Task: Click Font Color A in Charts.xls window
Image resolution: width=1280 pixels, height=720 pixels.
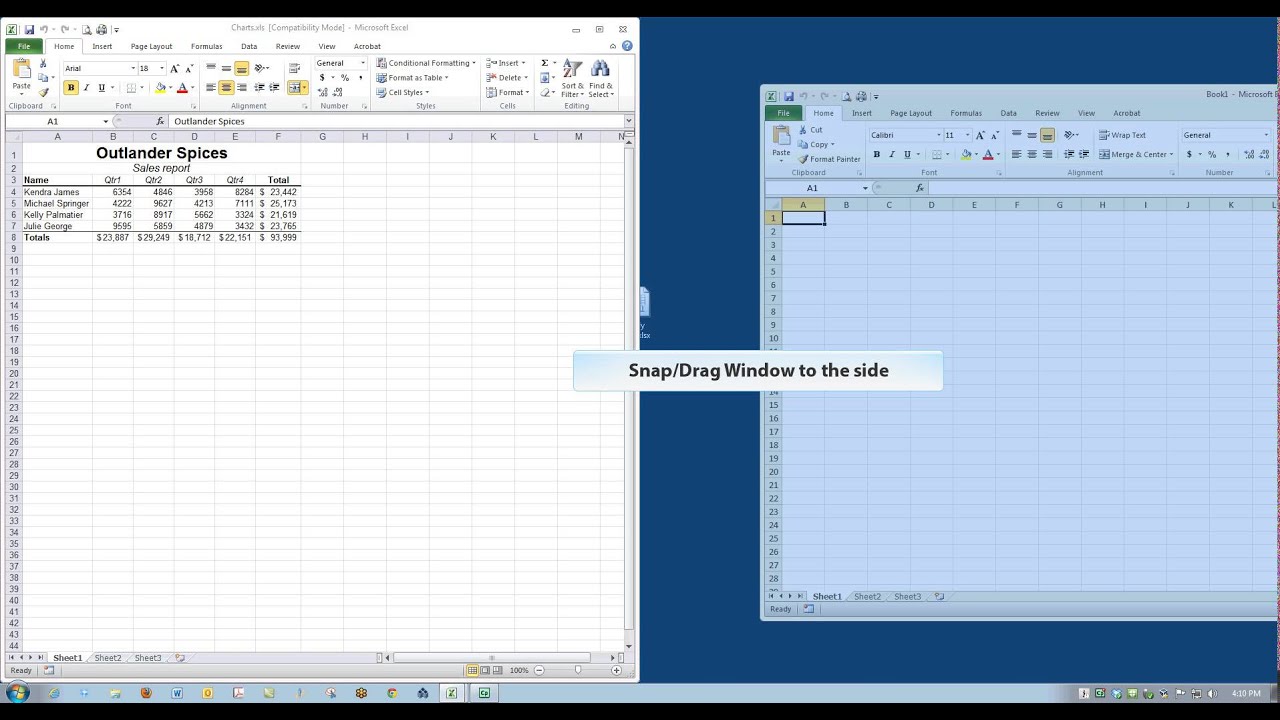Action: 182,88
